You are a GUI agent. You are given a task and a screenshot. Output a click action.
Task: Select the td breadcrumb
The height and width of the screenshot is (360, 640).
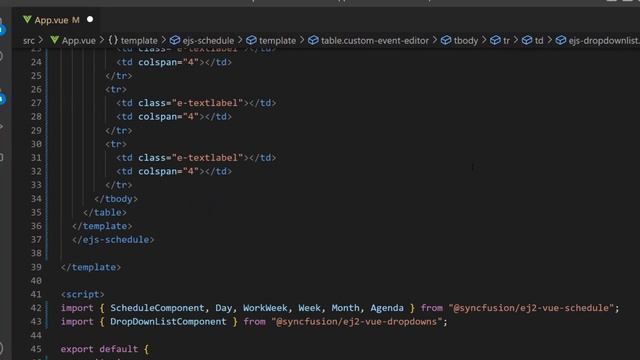point(539,40)
